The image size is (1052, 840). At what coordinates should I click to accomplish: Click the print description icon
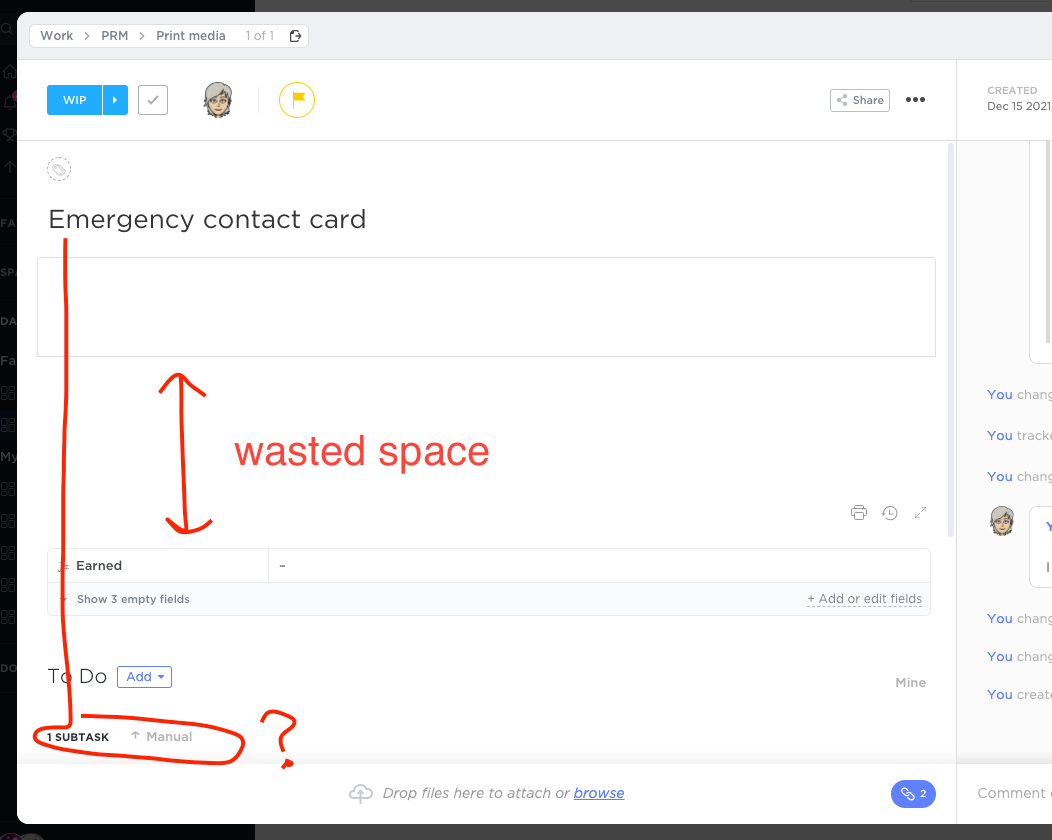pyautogui.click(x=858, y=513)
